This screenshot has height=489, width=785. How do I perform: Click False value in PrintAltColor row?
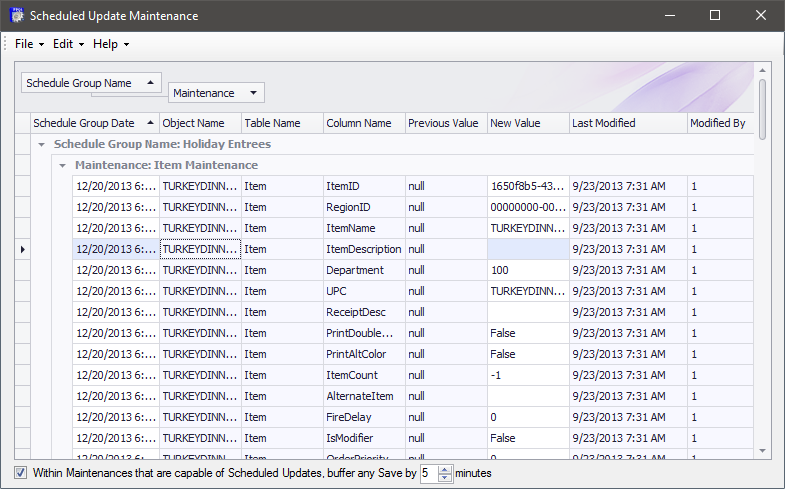pyautogui.click(x=528, y=354)
